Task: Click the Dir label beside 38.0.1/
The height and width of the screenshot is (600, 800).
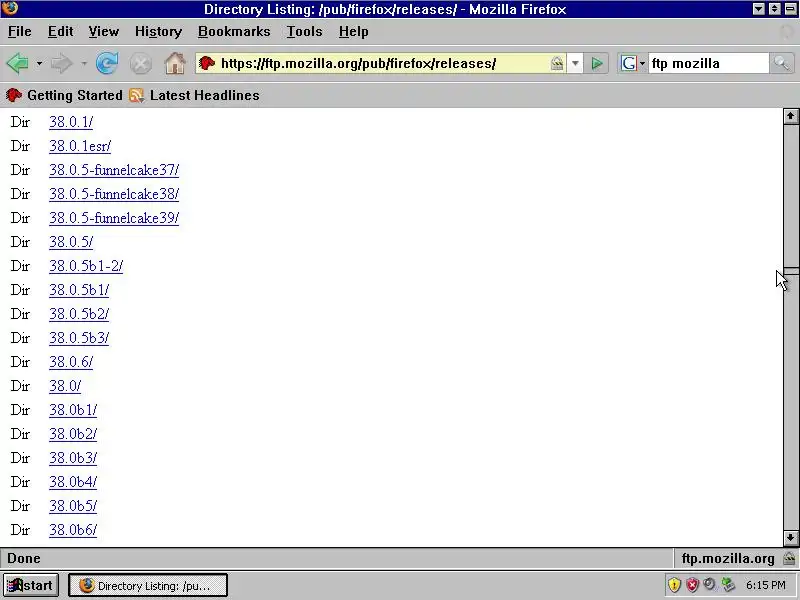Action: click(20, 122)
